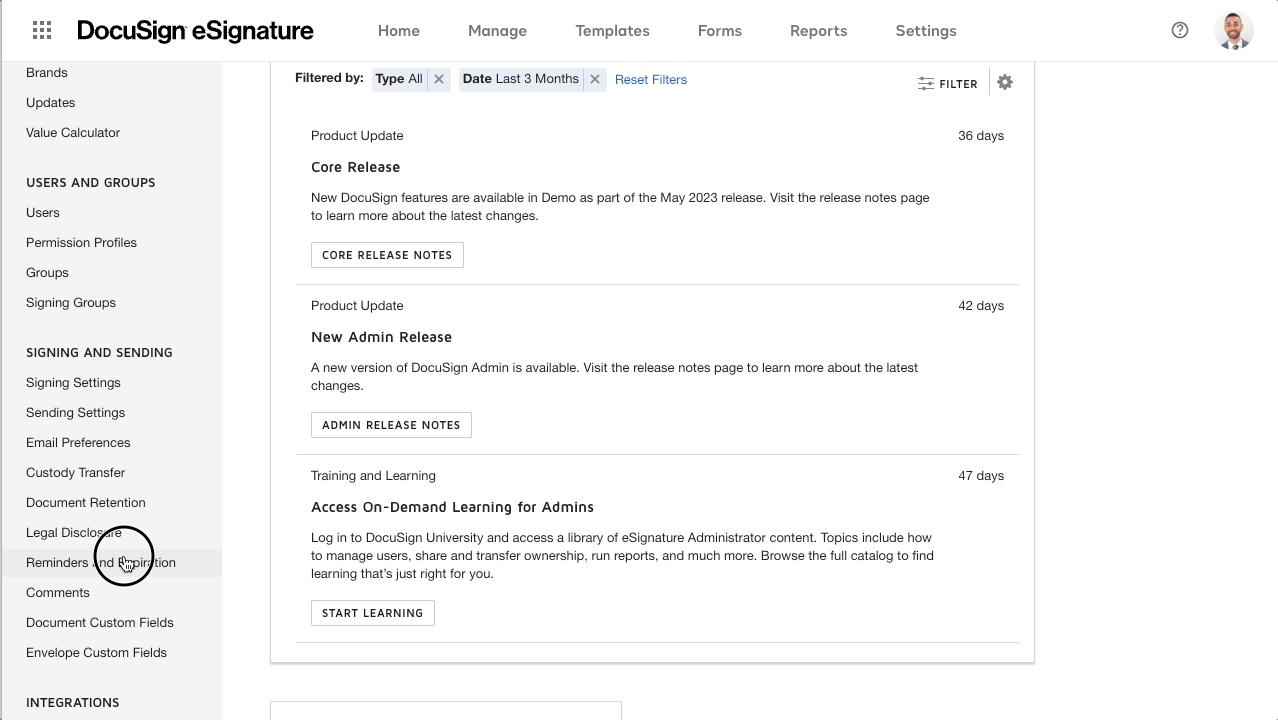The image size is (1278, 720).
Task: Open the Reports tab
Action: (x=818, y=31)
